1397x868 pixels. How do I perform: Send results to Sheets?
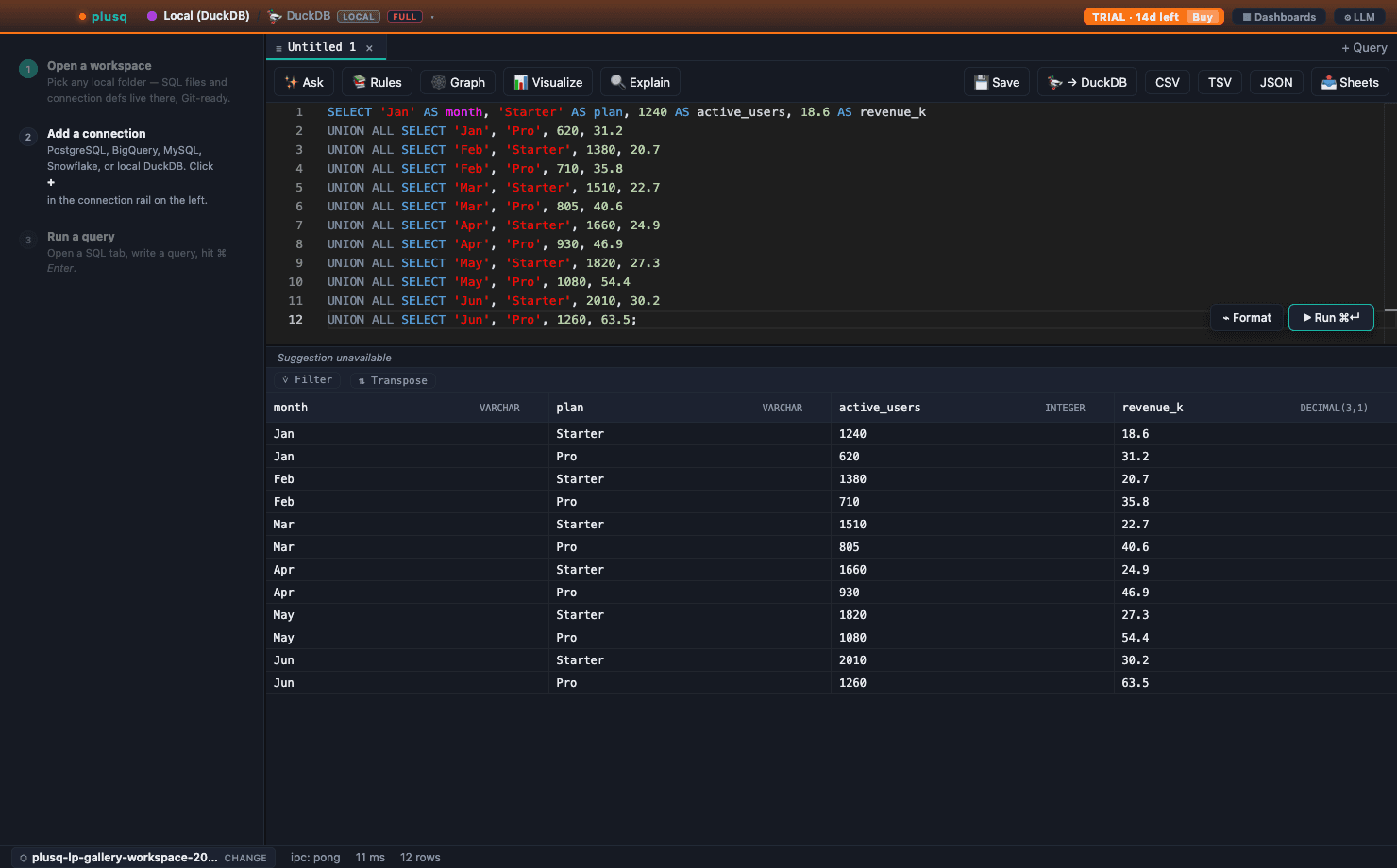pyautogui.click(x=1350, y=82)
